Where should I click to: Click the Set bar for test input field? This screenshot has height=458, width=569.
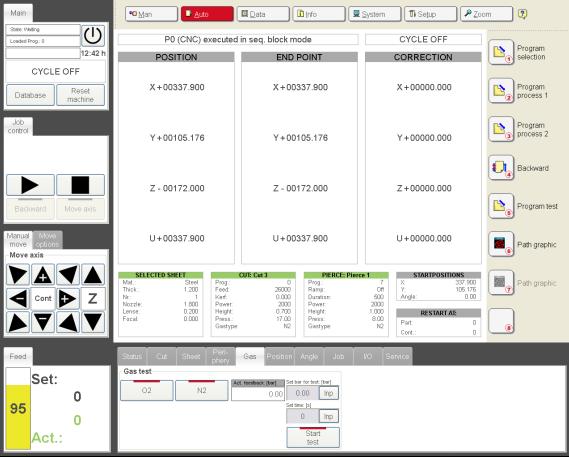point(303,393)
